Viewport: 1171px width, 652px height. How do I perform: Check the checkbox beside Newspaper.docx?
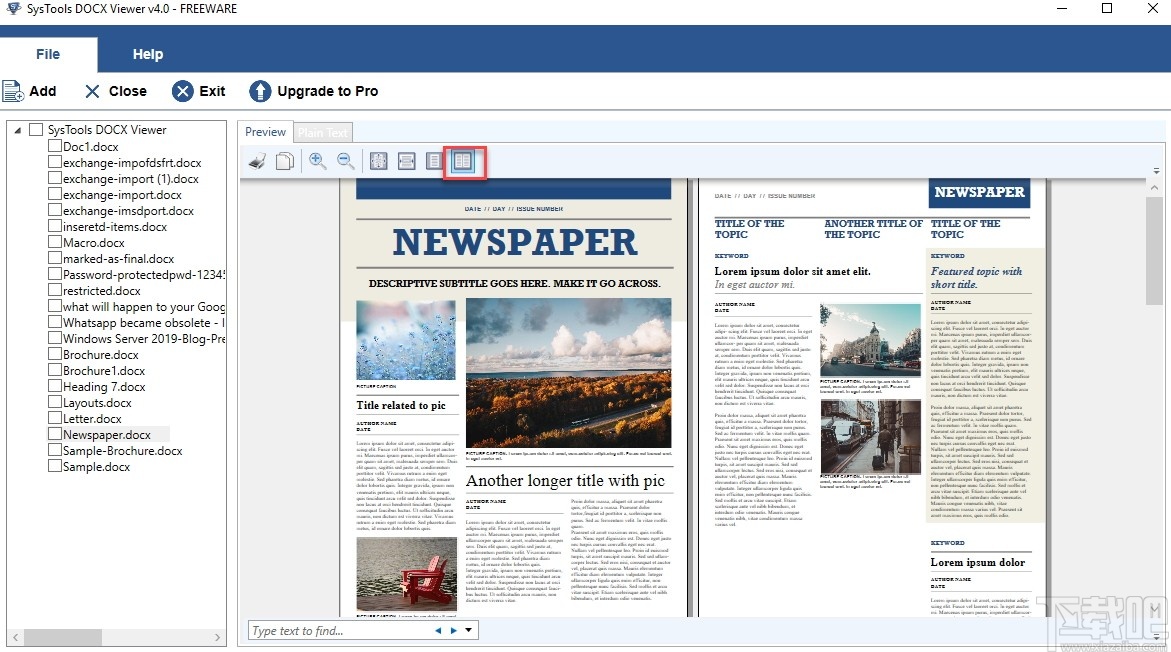tap(53, 434)
